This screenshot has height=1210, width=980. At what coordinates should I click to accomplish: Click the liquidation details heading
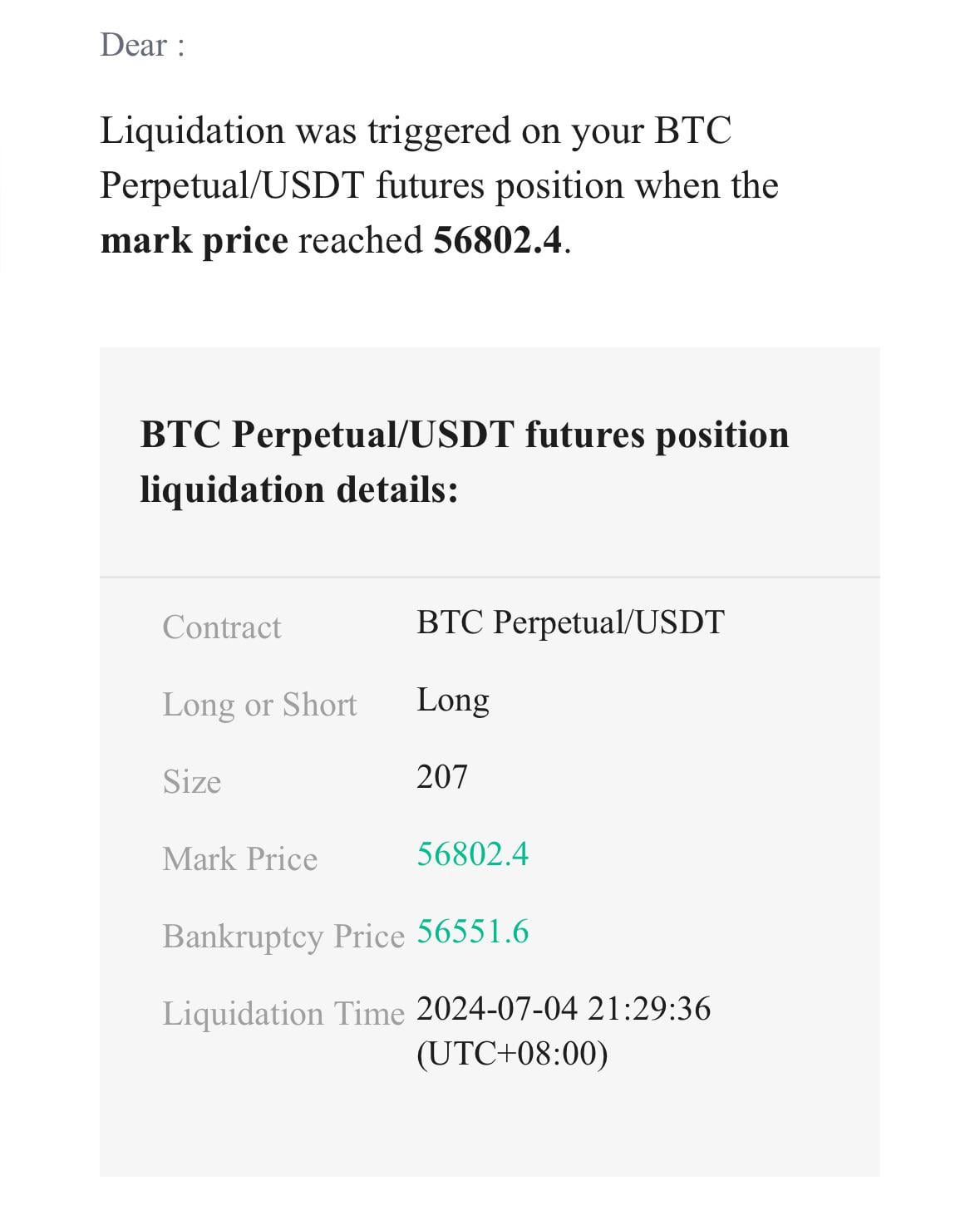[x=465, y=461]
